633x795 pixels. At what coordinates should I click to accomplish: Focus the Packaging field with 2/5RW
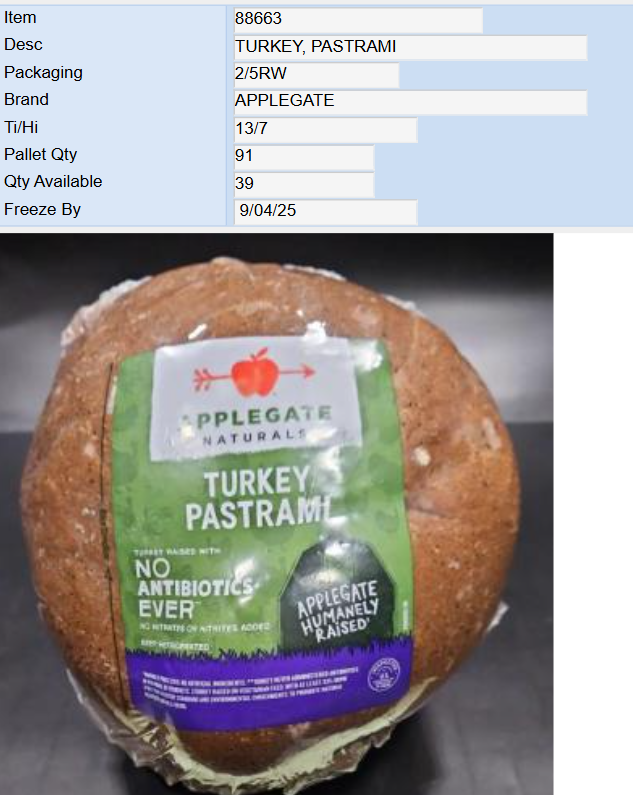click(x=316, y=74)
